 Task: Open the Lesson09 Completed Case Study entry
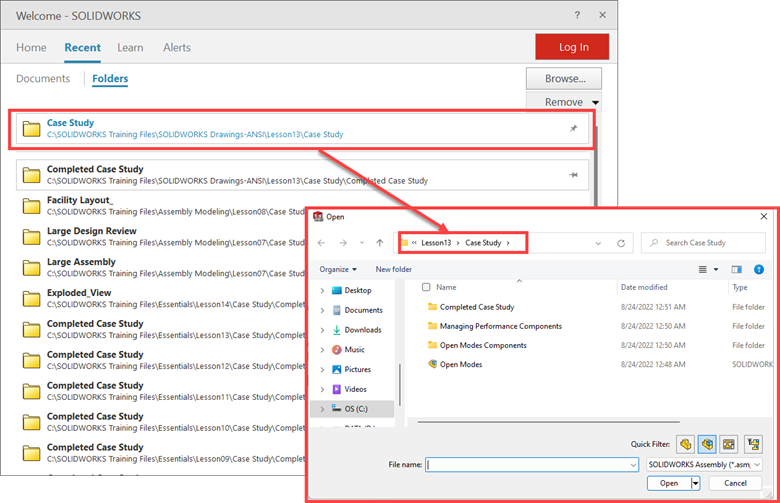162,453
